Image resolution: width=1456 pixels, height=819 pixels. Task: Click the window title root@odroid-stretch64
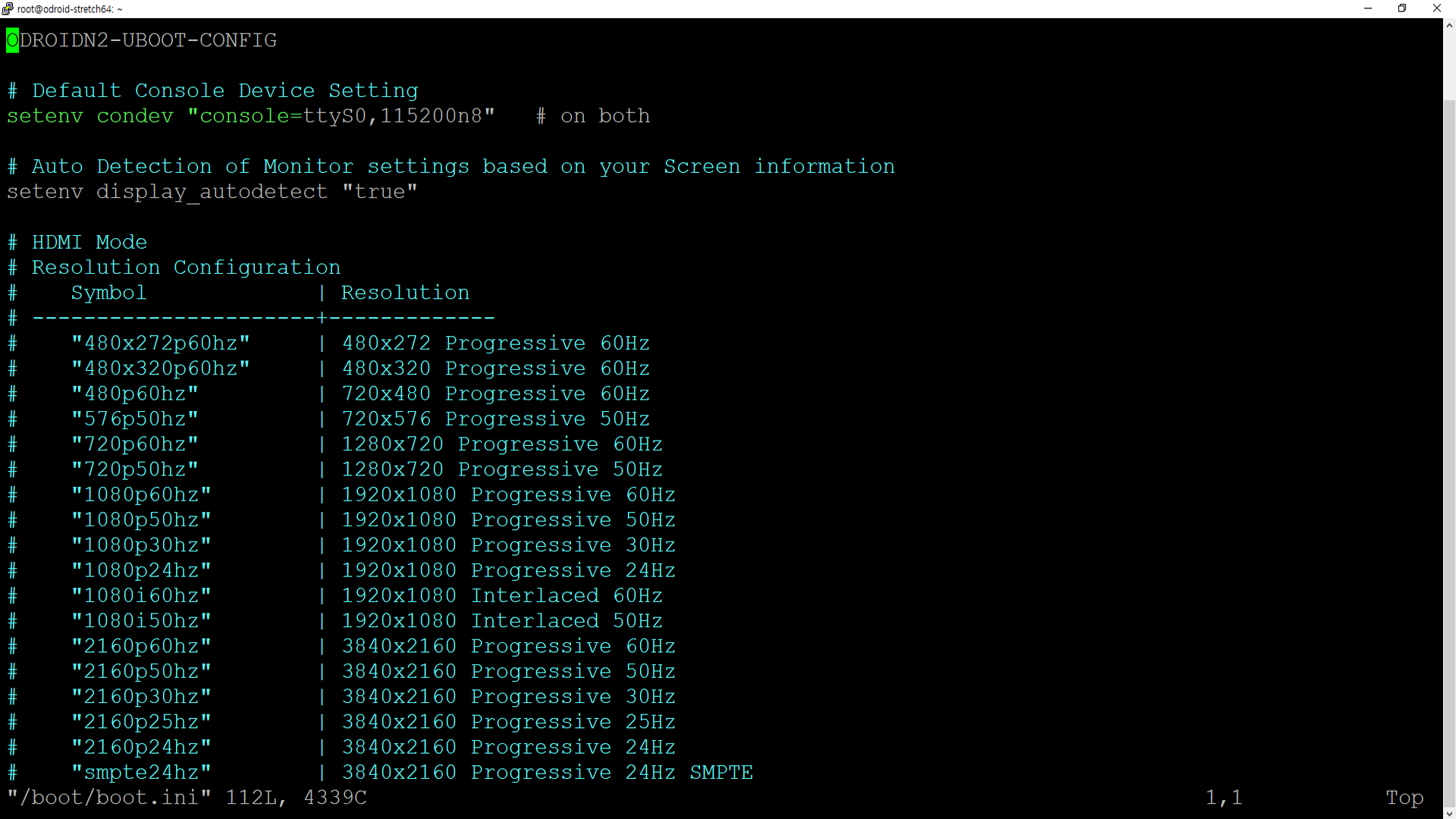[x=70, y=9]
